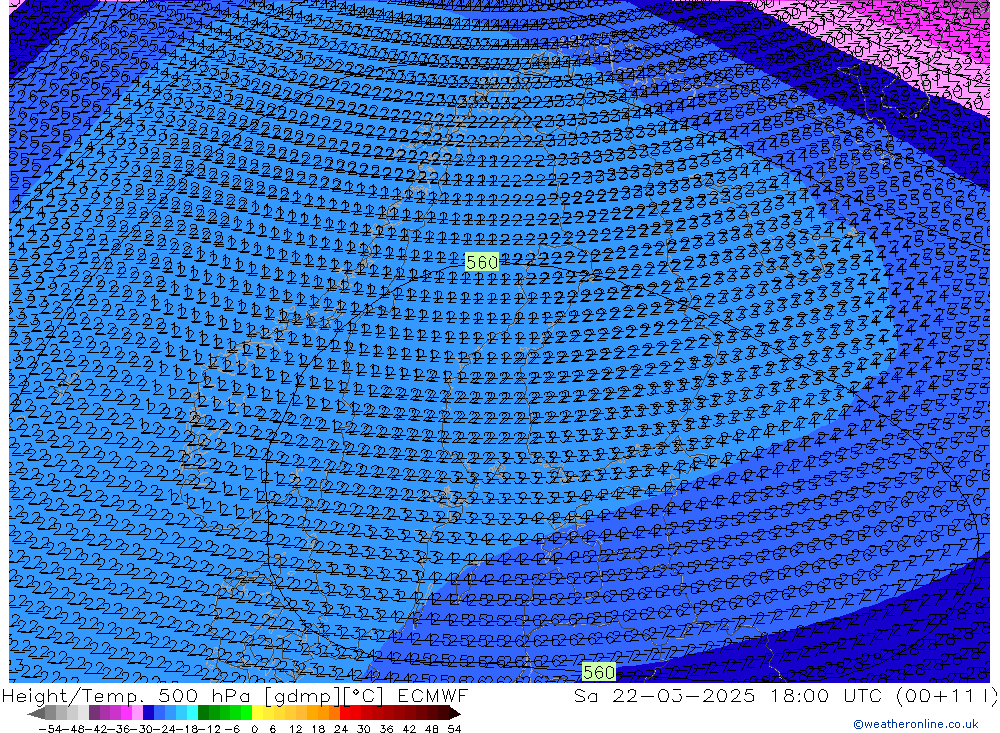This screenshot has width=1000, height=733.
Task: Open the weatheronline.co.uk copyright link
Action: point(915,724)
